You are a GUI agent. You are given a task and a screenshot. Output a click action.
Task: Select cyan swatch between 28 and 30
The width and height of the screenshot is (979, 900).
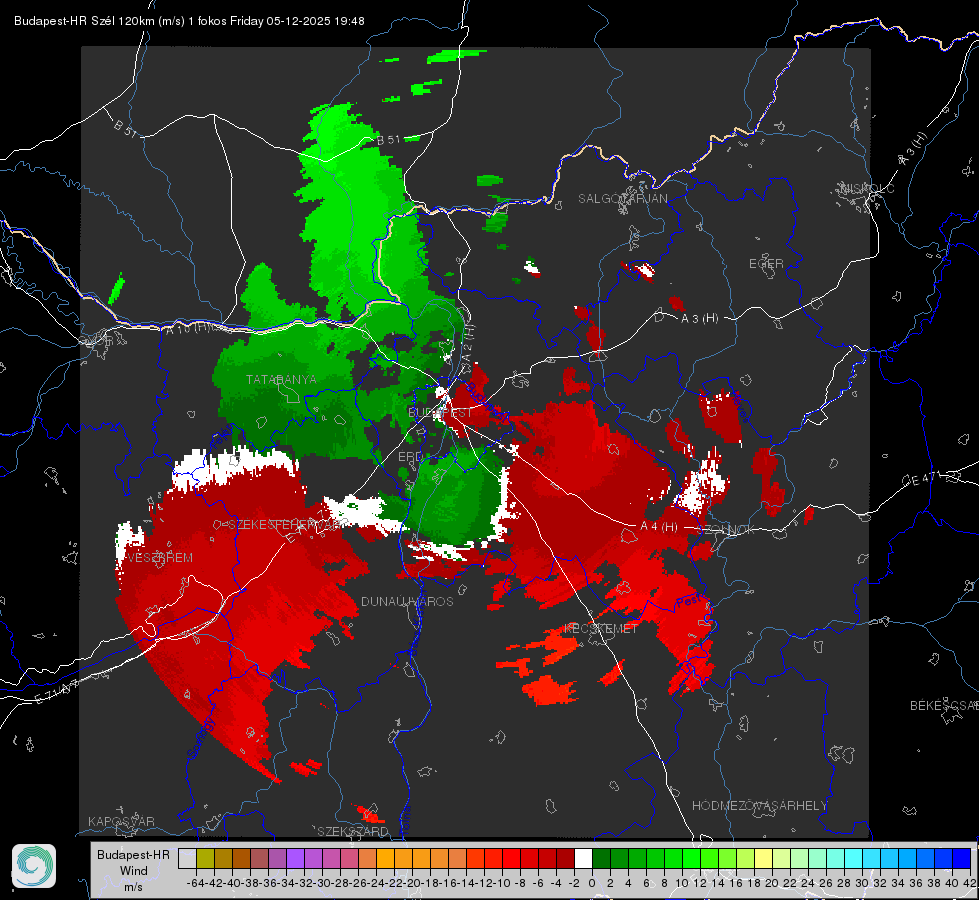pyautogui.click(x=854, y=858)
